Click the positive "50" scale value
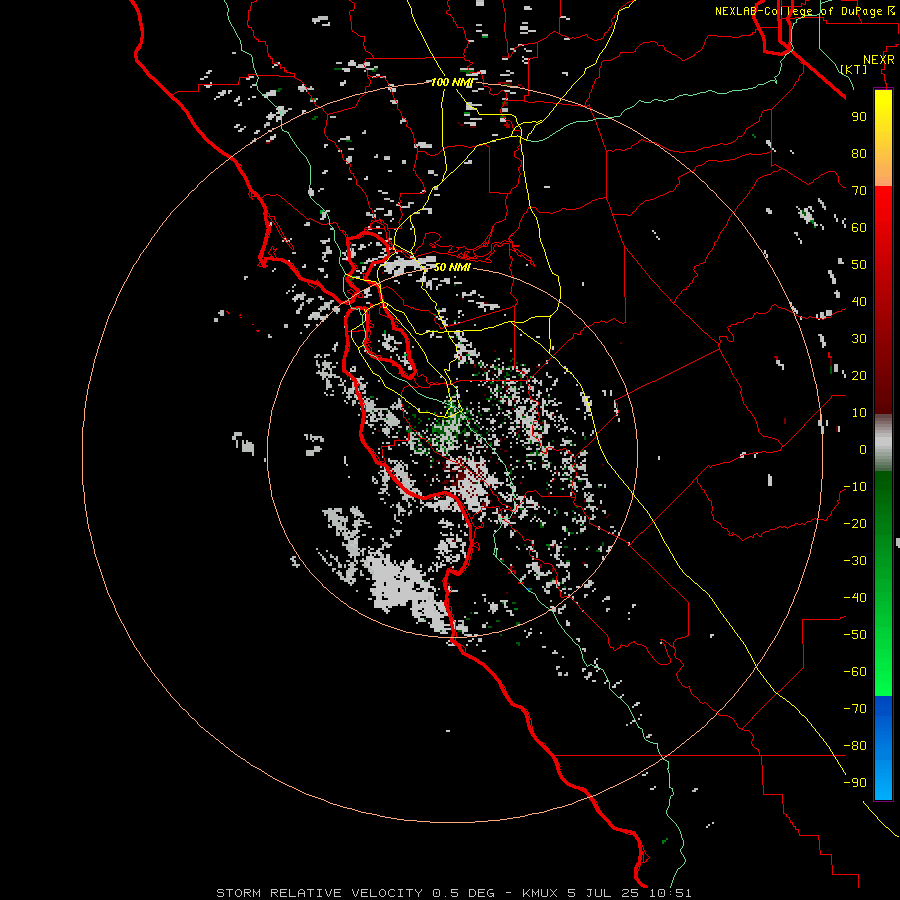Viewport: 900px width, 900px height. tap(859, 265)
